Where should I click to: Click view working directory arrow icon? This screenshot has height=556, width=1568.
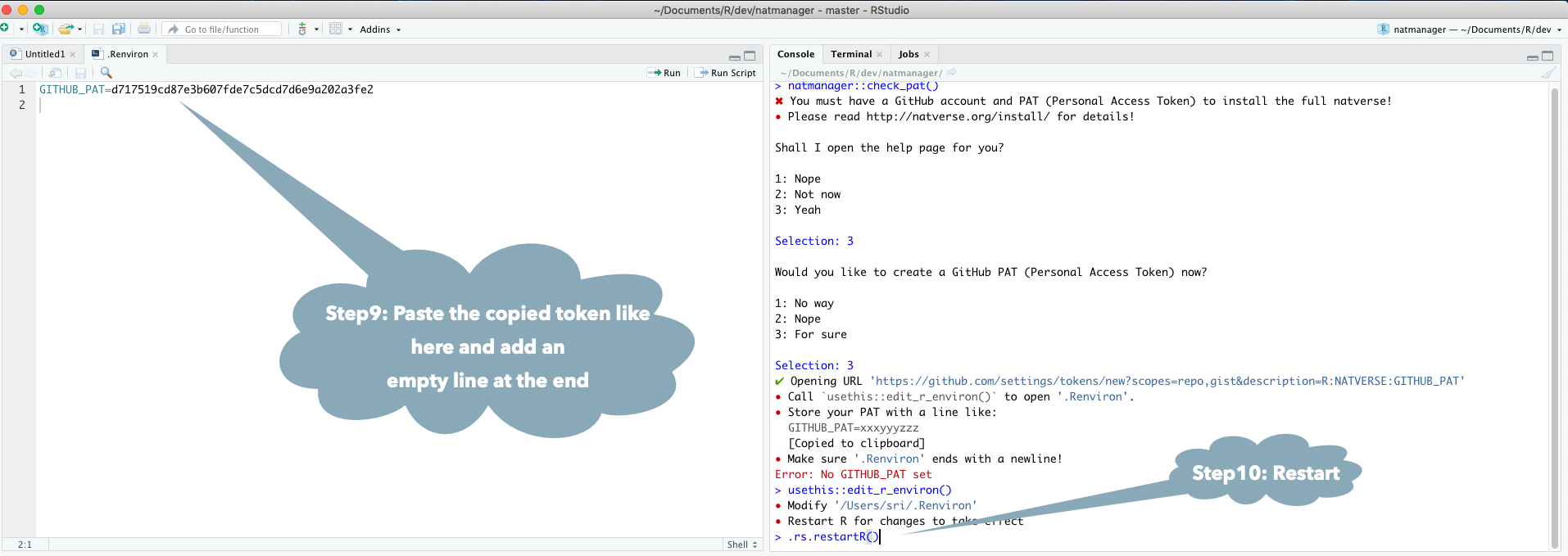click(x=951, y=73)
